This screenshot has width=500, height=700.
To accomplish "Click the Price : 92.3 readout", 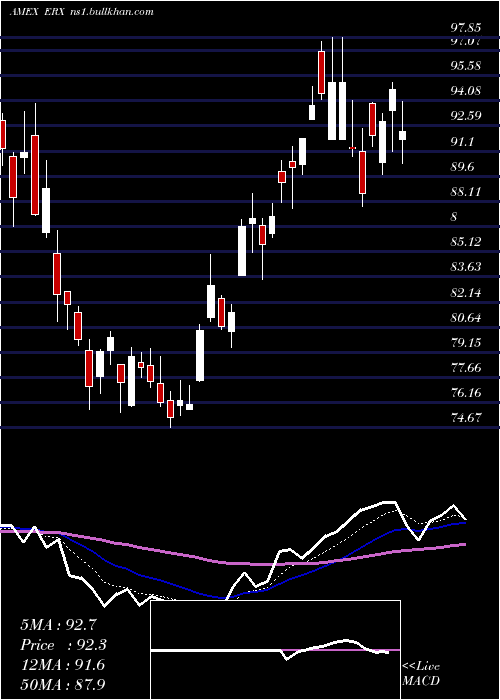I will 63,645.
